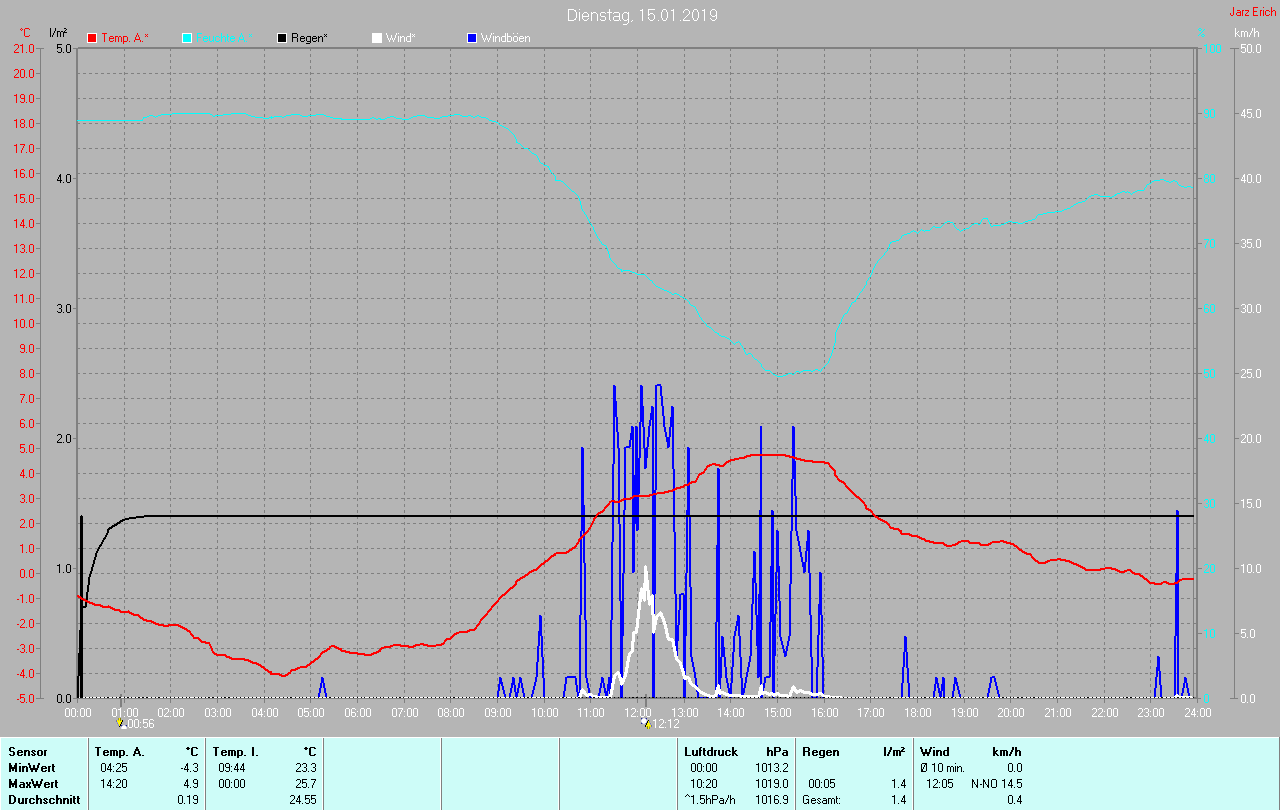Click the black Regen legend square

tap(282, 38)
